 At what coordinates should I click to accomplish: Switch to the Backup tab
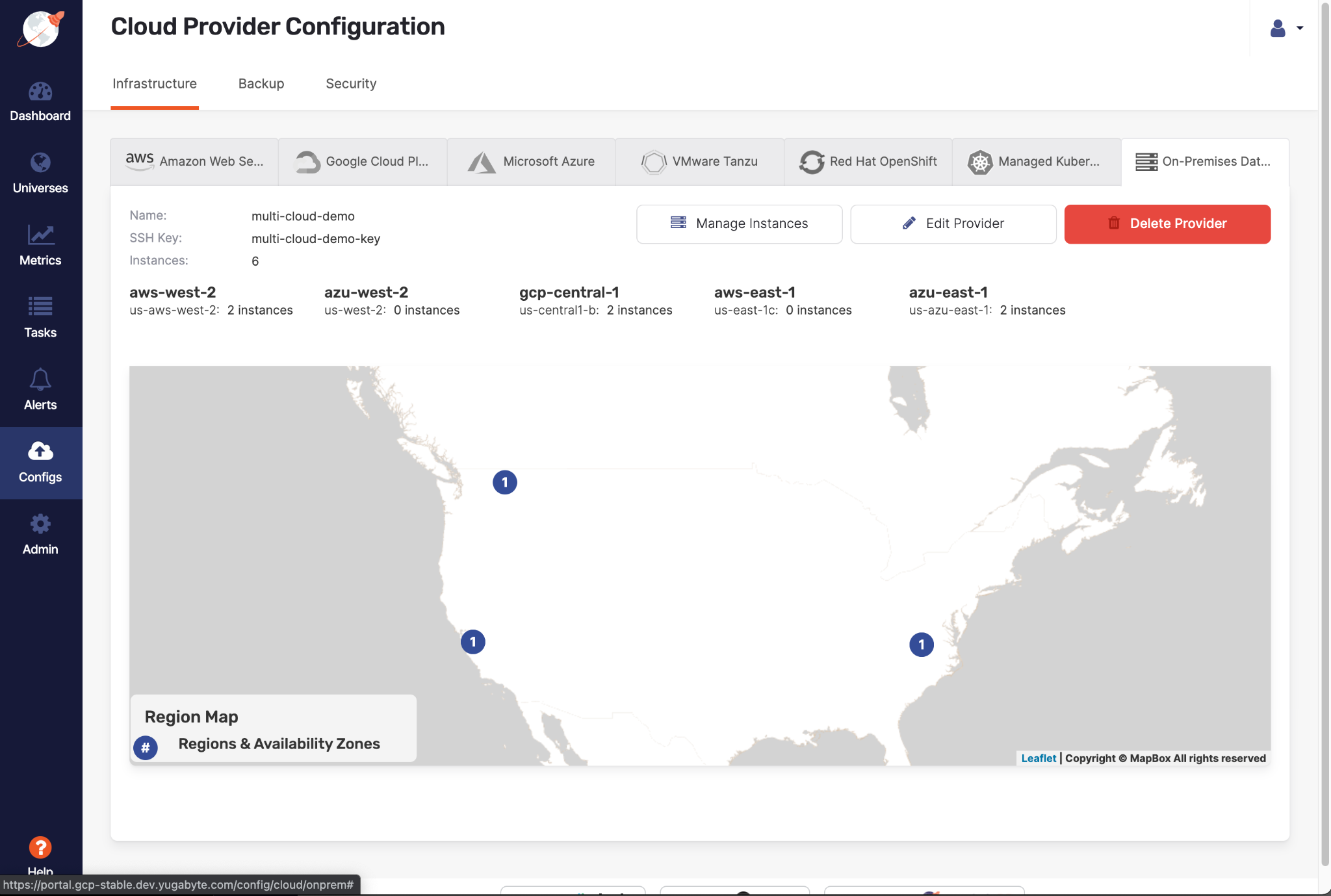tap(261, 84)
